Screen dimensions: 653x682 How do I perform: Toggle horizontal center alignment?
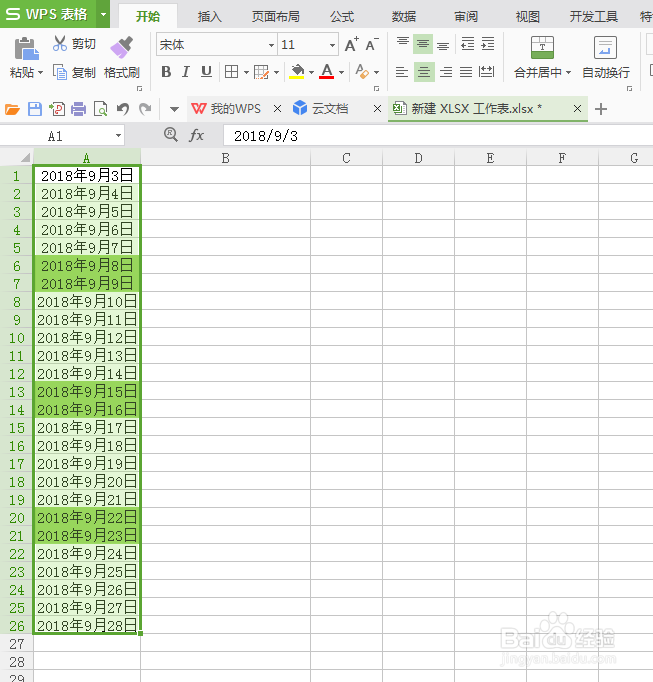[x=424, y=72]
